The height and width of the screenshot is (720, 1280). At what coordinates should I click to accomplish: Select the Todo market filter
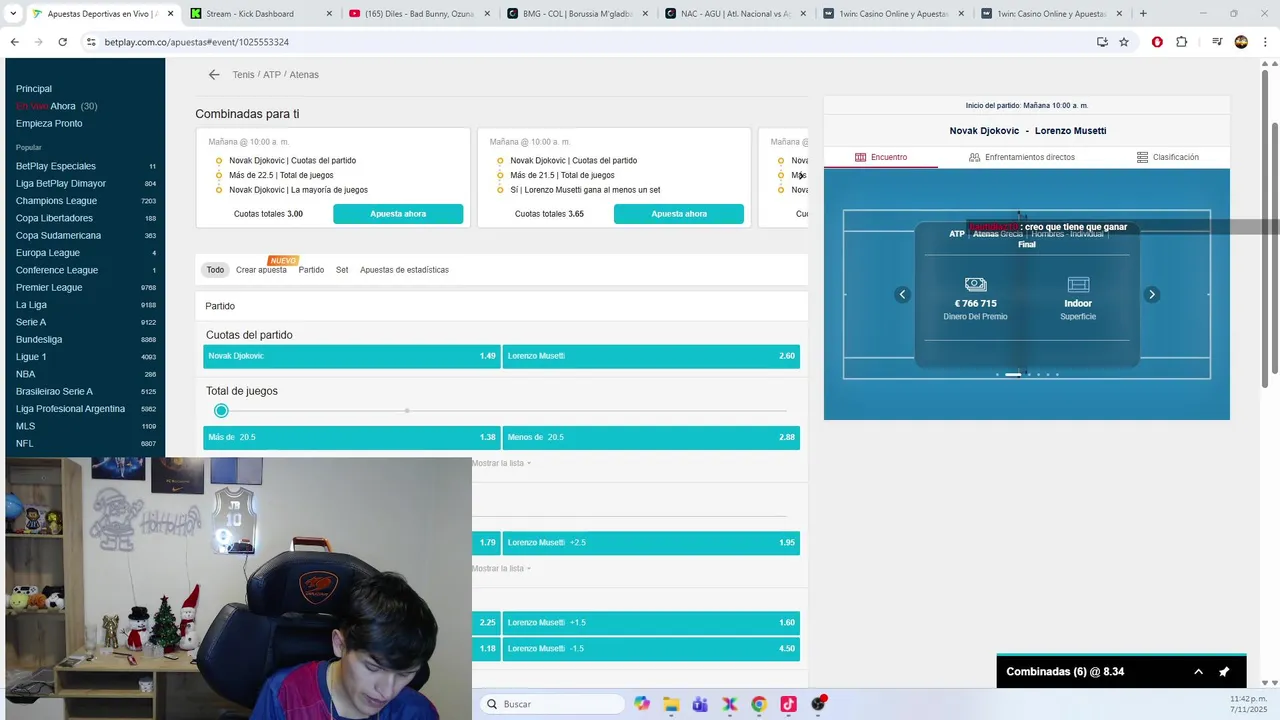point(215,270)
